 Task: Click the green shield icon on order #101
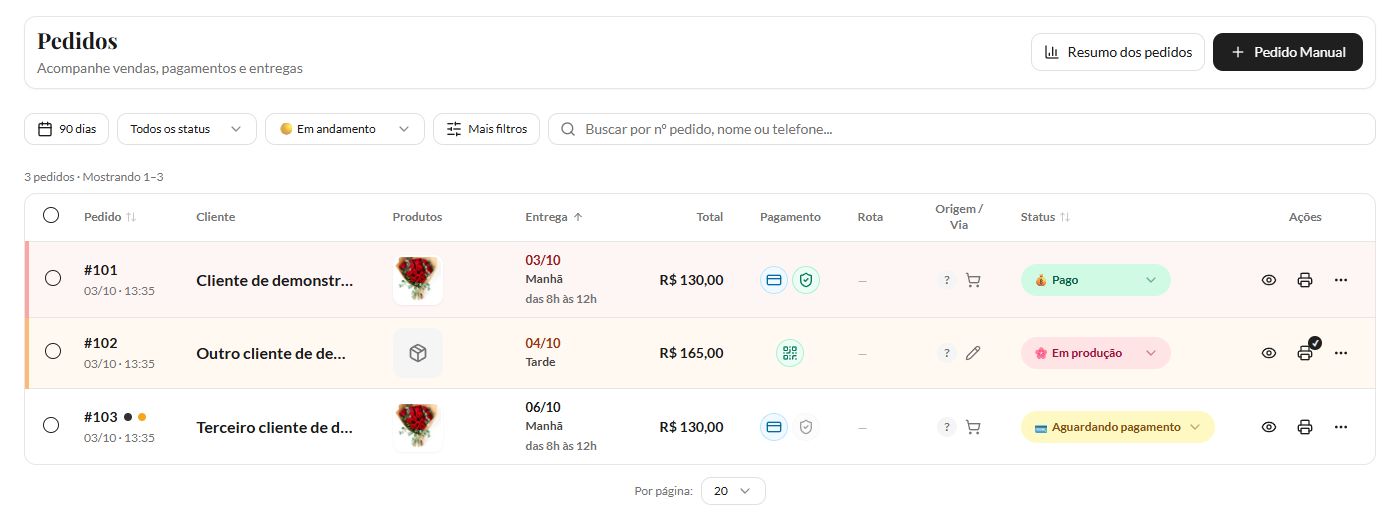[806, 280]
